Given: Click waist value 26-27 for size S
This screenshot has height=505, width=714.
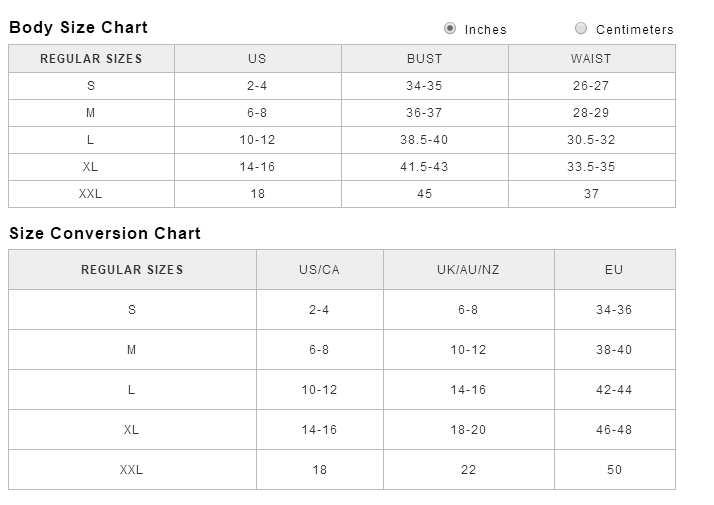Looking at the screenshot, I should (592, 86).
